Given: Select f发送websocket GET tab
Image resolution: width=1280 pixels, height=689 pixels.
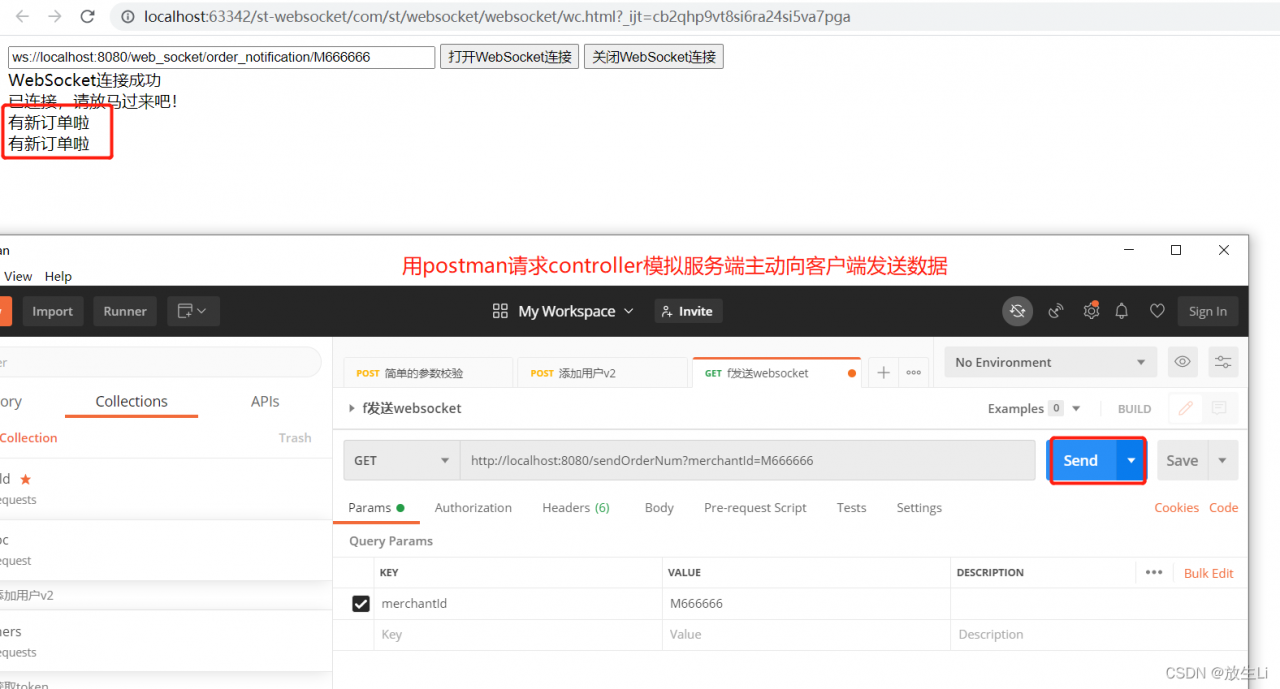Looking at the screenshot, I should 776,373.
